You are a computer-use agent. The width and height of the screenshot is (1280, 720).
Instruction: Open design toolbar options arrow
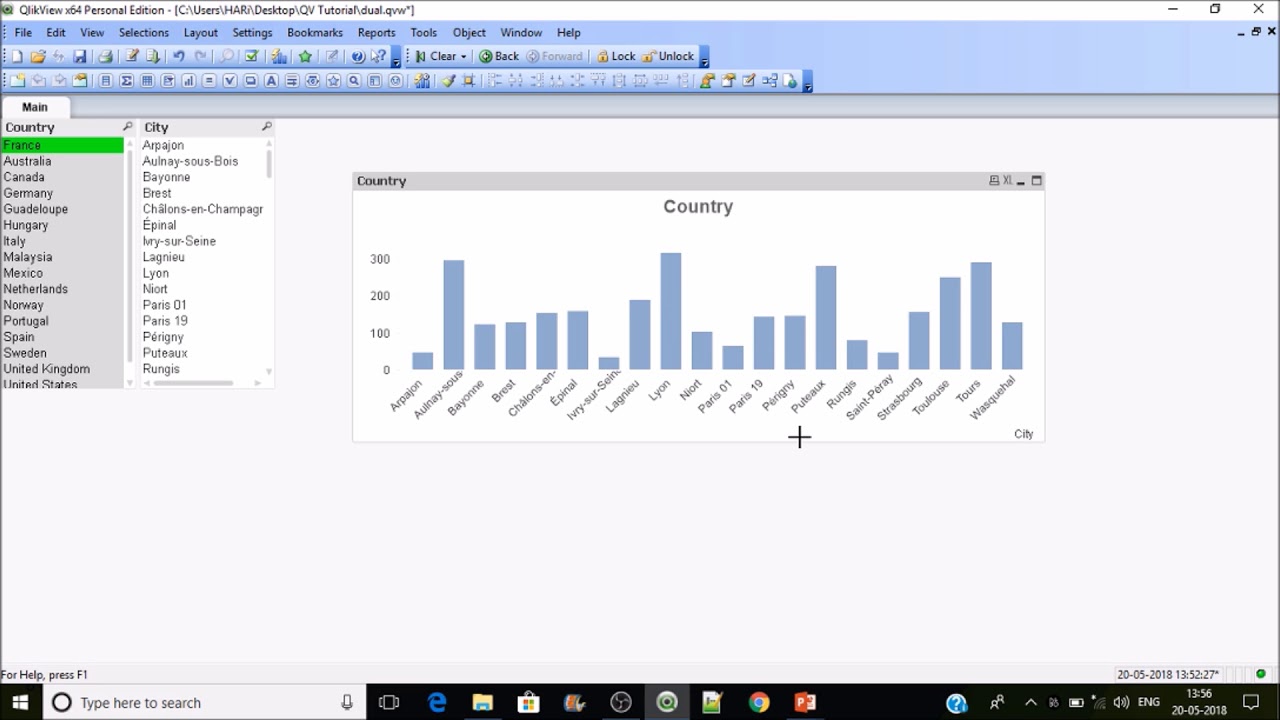pos(808,82)
